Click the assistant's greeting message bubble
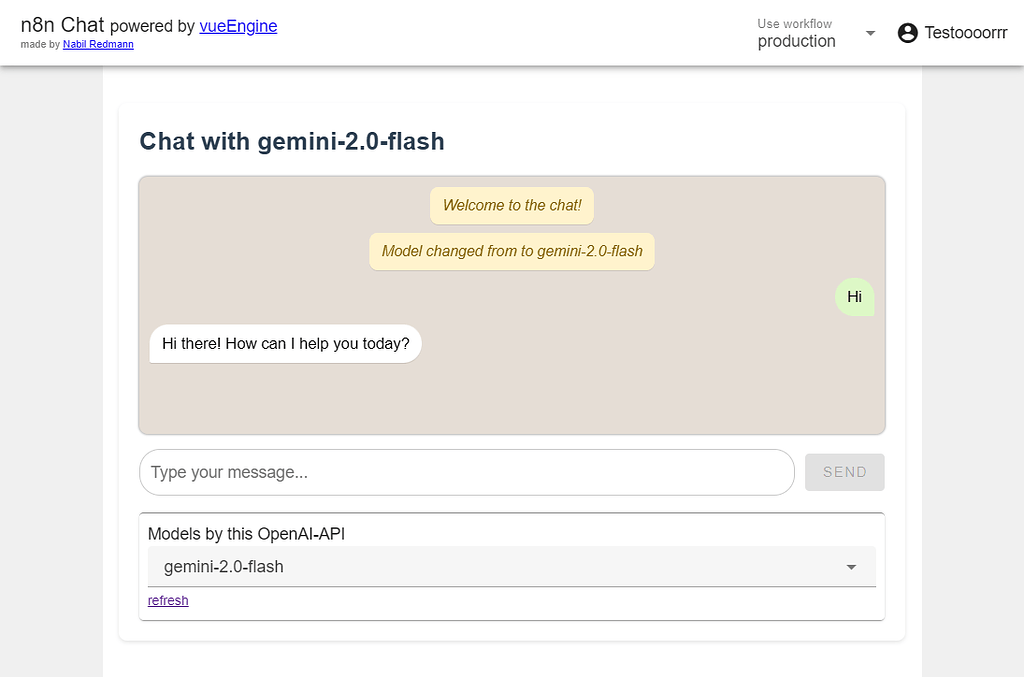The image size is (1024, 677). 284,343
